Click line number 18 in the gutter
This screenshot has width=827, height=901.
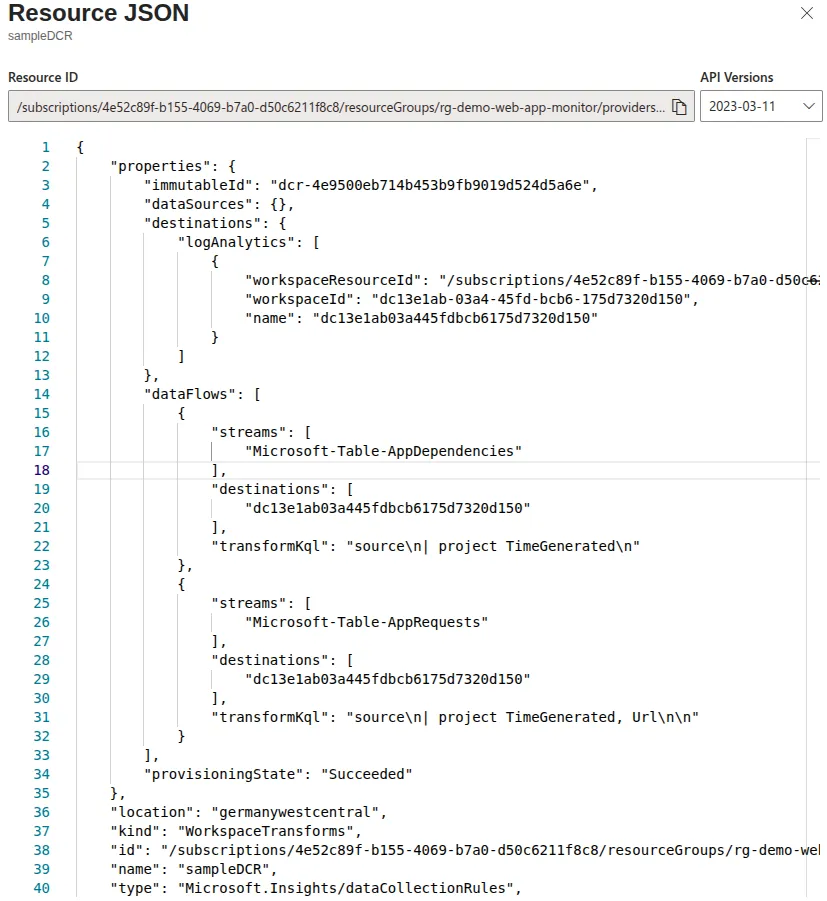click(41, 470)
